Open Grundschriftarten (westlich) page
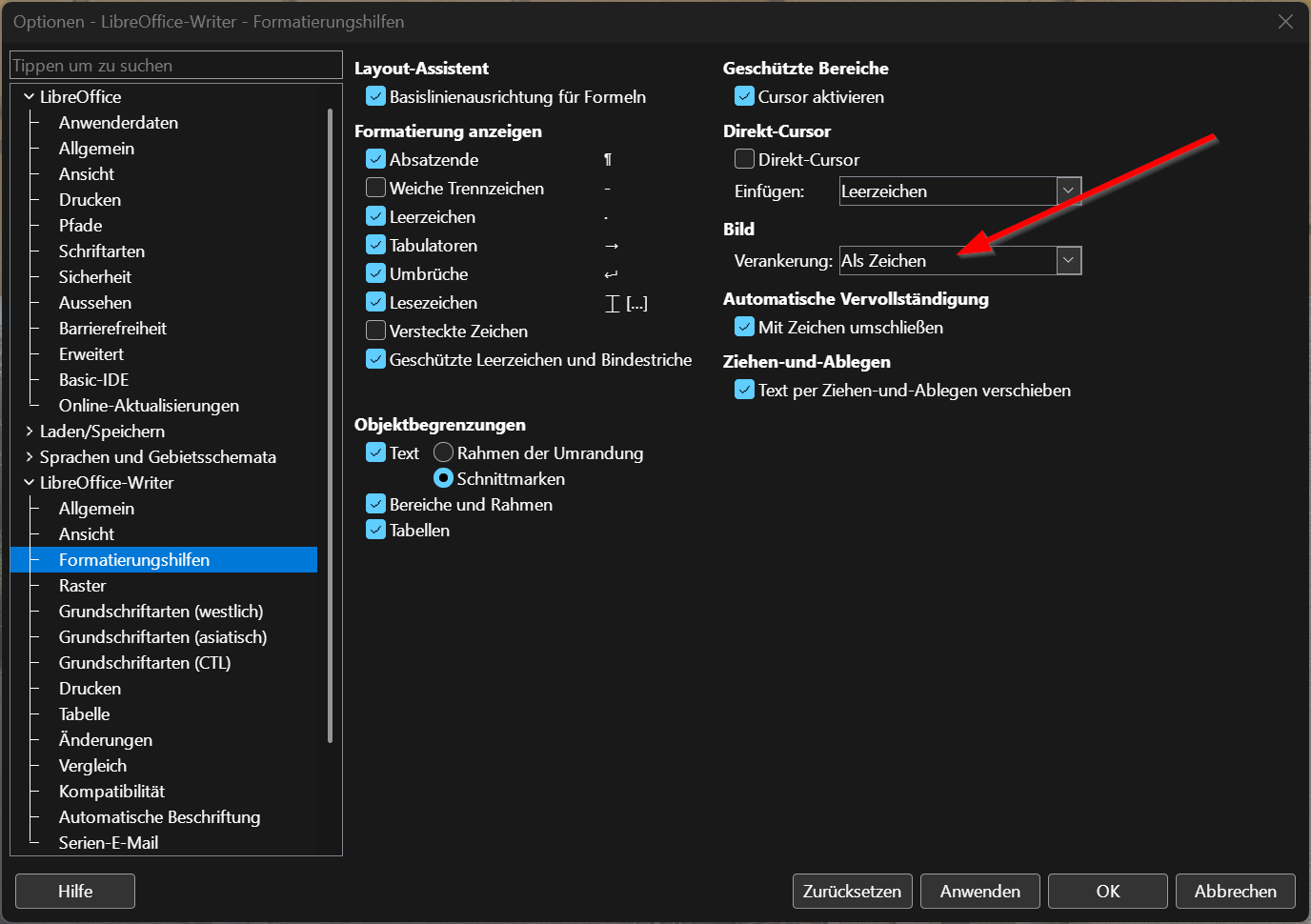This screenshot has width=1311, height=924. pyautogui.click(x=161, y=612)
